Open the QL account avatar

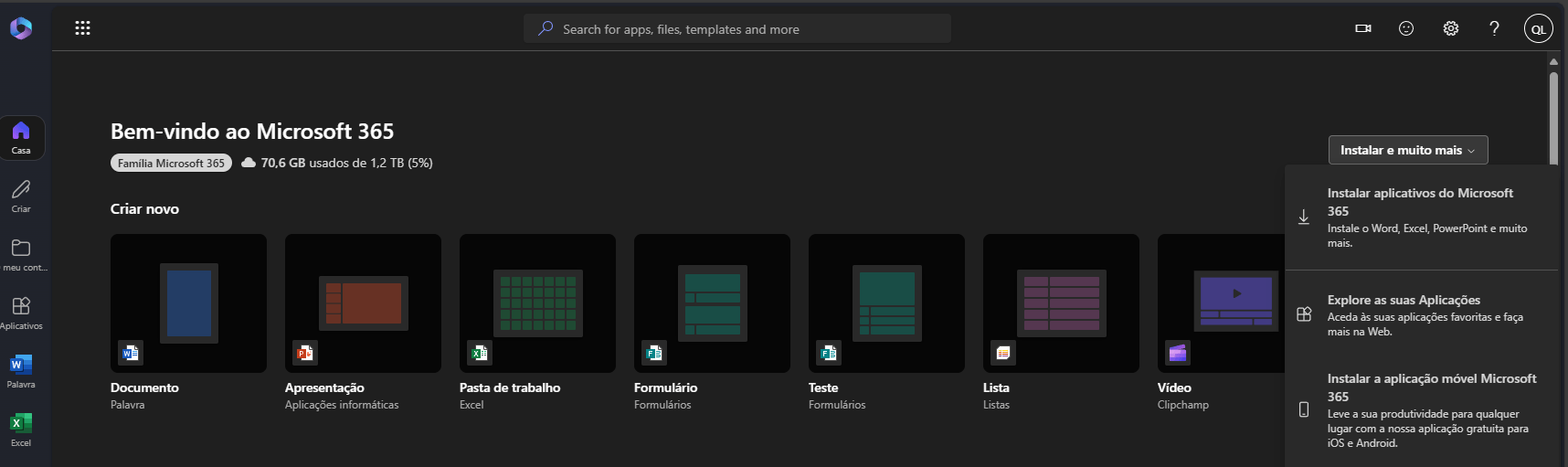point(1539,28)
